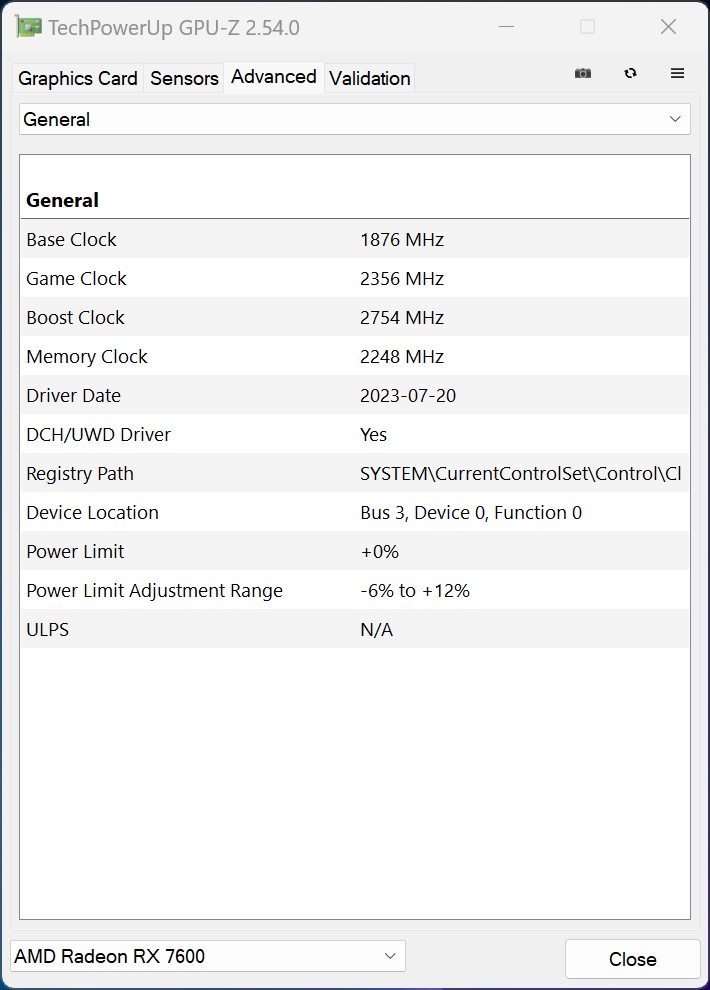This screenshot has width=710, height=990.
Task: Select the Base Clock label
Action: pyautogui.click(x=71, y=239)
